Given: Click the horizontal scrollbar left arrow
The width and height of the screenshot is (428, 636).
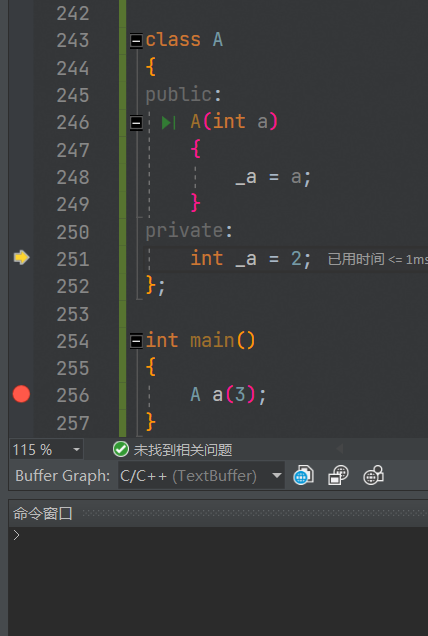Looking at the screenshot, I should [340, 449].
